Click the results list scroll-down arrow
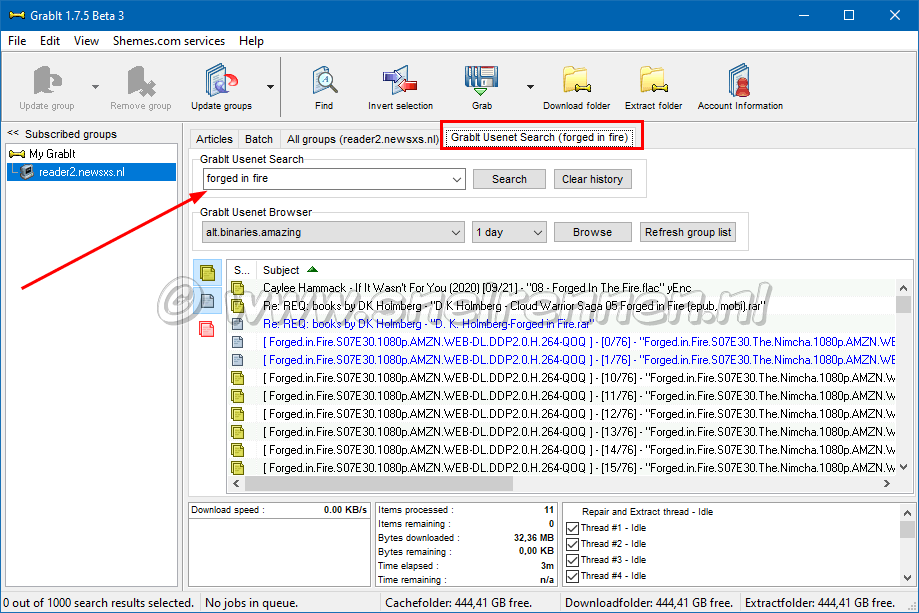Image resolution: width=919 pixels, height=613 pixels. (903, 467)
